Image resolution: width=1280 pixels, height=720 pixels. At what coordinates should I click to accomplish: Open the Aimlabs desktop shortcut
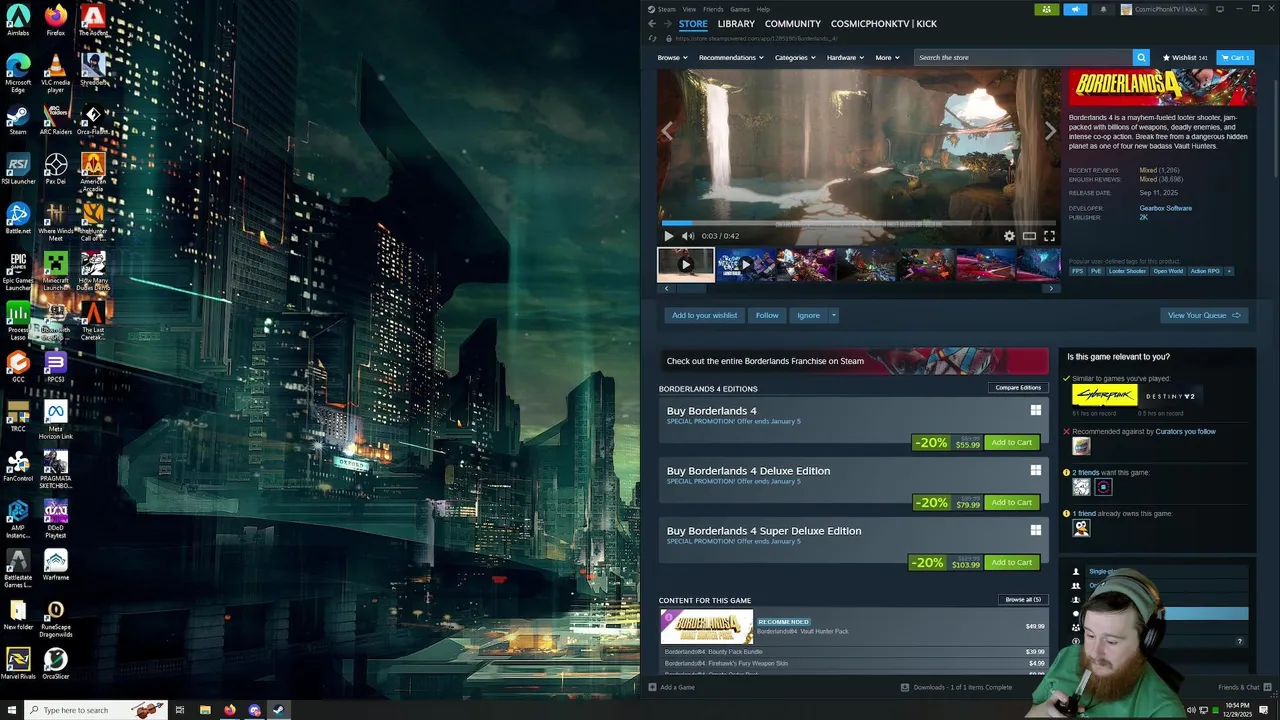tap(18, 21)
